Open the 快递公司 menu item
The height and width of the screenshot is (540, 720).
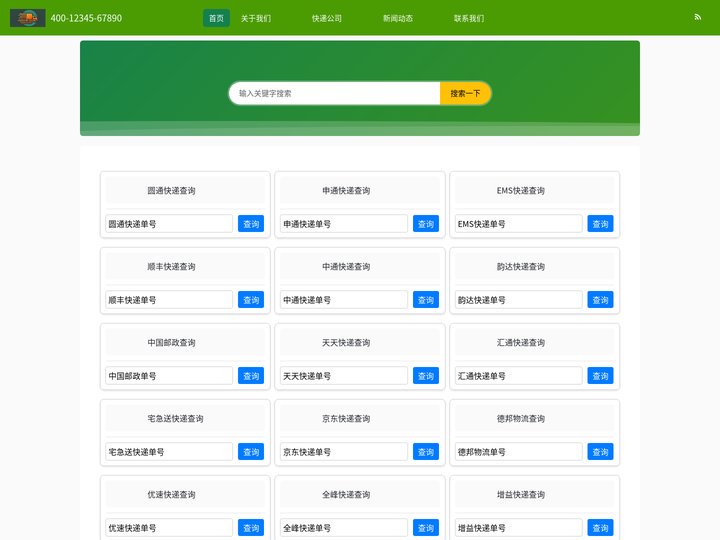pos(327,18)
